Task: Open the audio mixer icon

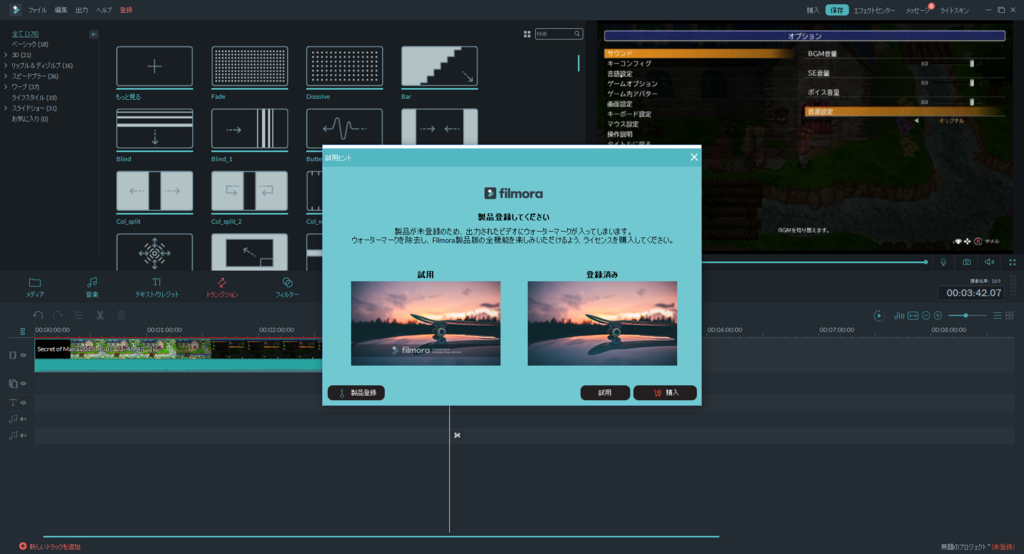Action: pos(899,316)
